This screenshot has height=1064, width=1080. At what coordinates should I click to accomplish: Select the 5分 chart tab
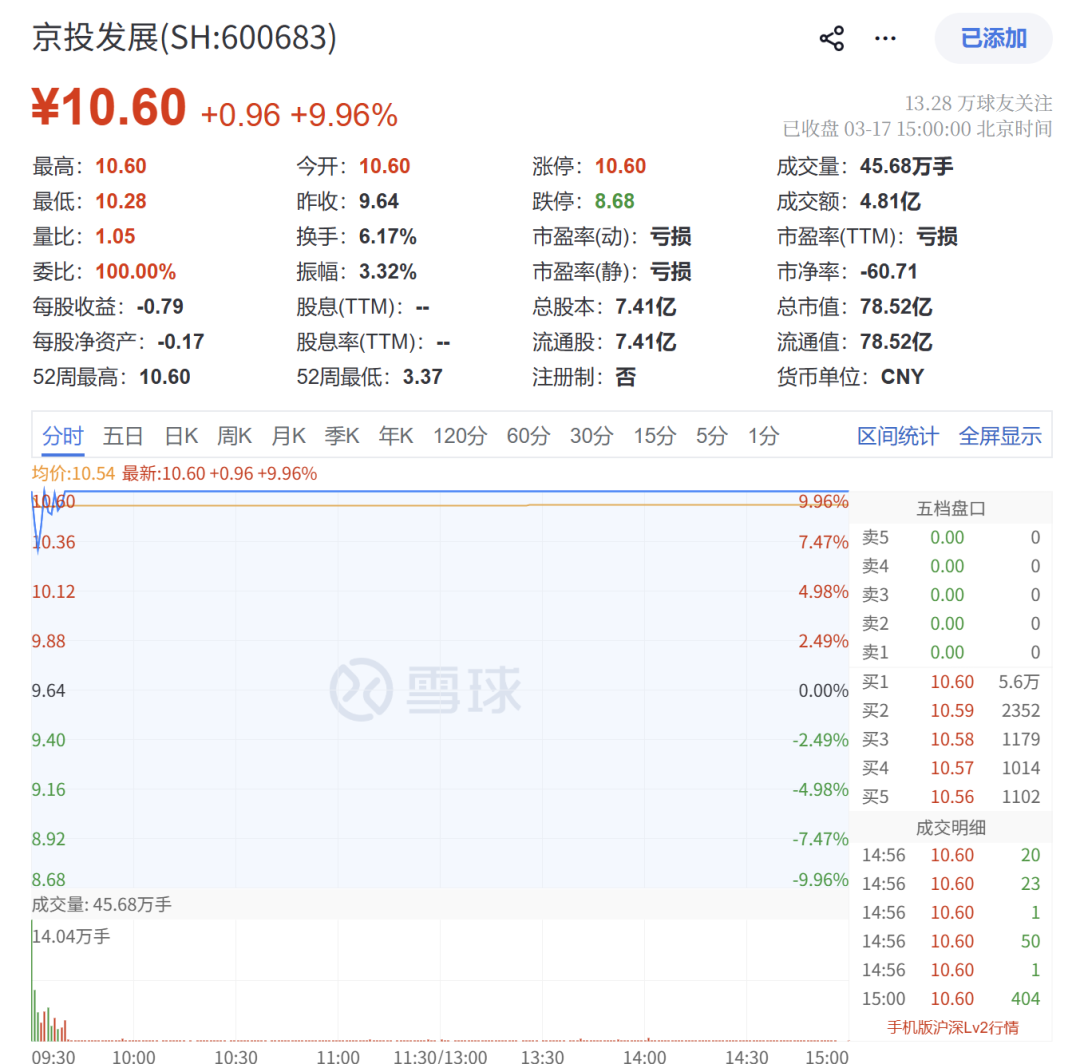click(x=712, y=436)
